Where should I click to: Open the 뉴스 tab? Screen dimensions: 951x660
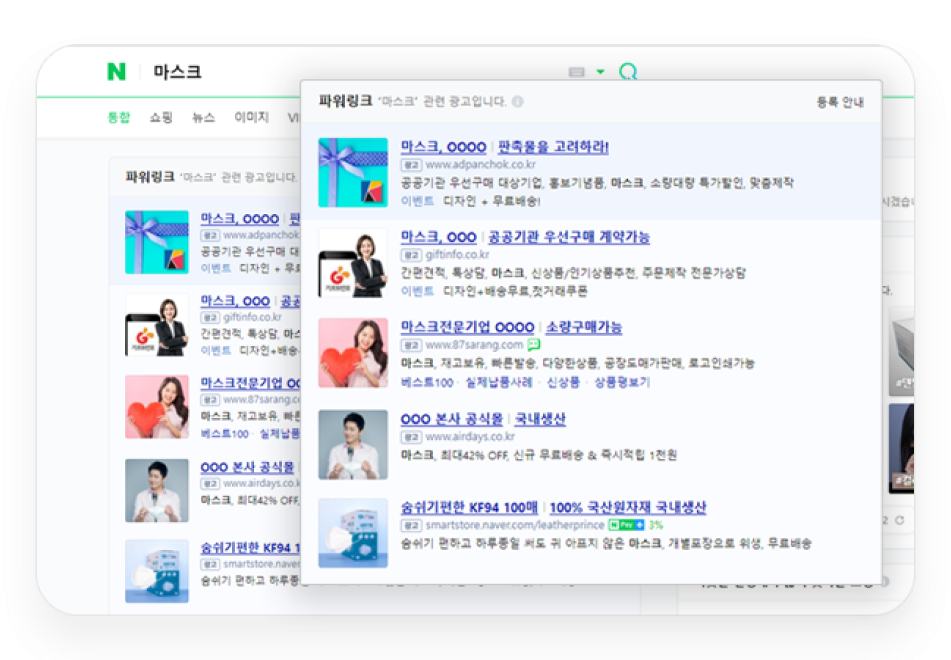pos(203,117)
